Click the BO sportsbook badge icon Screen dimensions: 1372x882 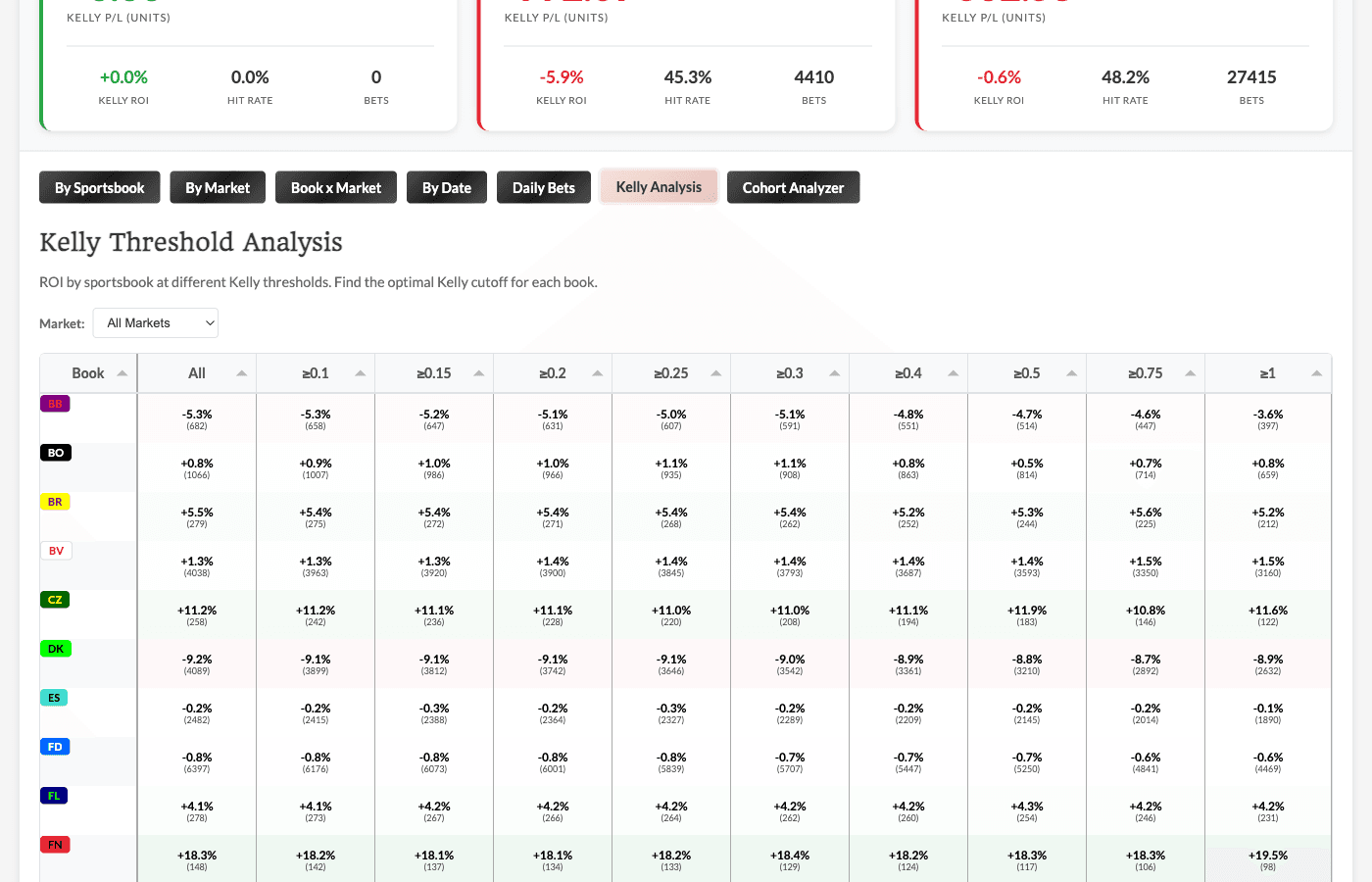pos(54,452)
